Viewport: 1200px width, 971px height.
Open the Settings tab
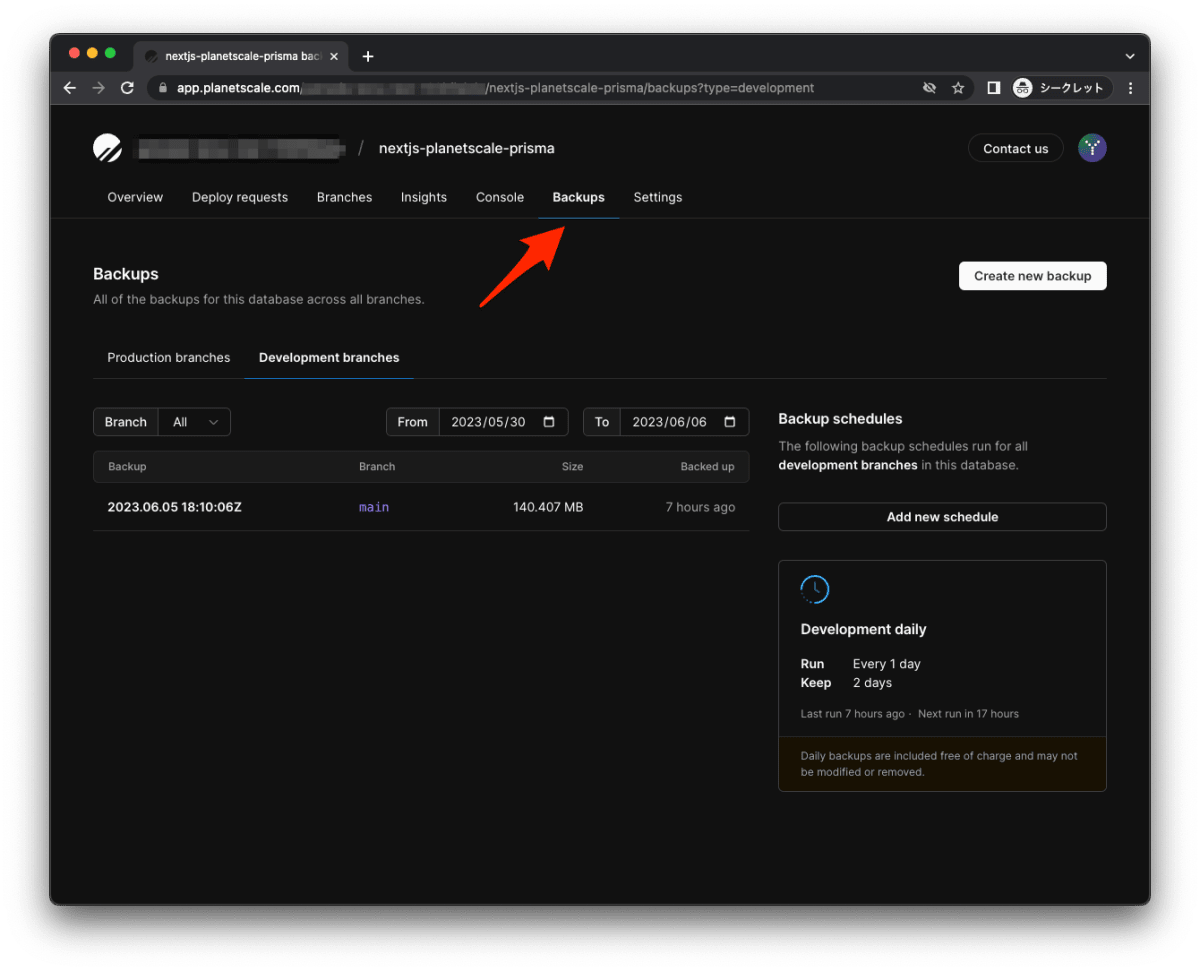[x=658, y=197]
